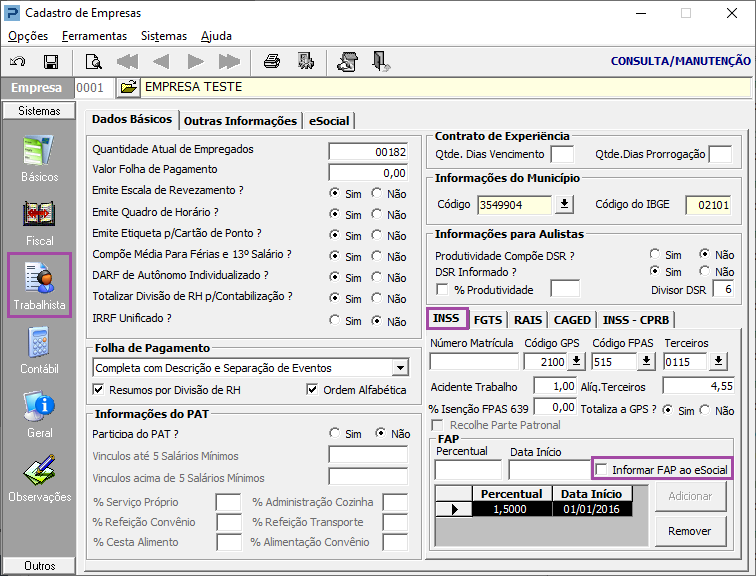Go to next record arrow
This screenshot has width=756, height=576.
click(x=195, y=62)
